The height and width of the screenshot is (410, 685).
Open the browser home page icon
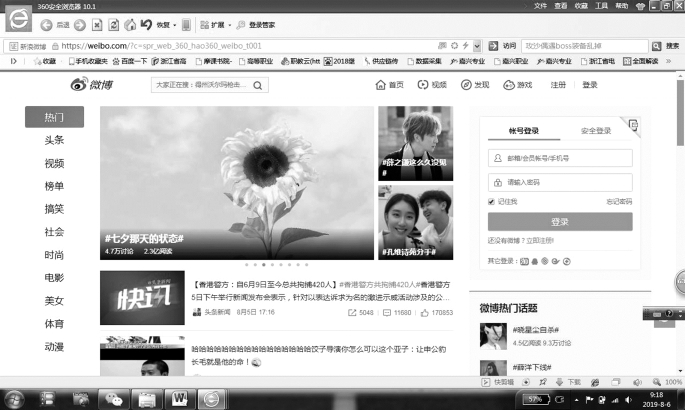tap(130, 25)
